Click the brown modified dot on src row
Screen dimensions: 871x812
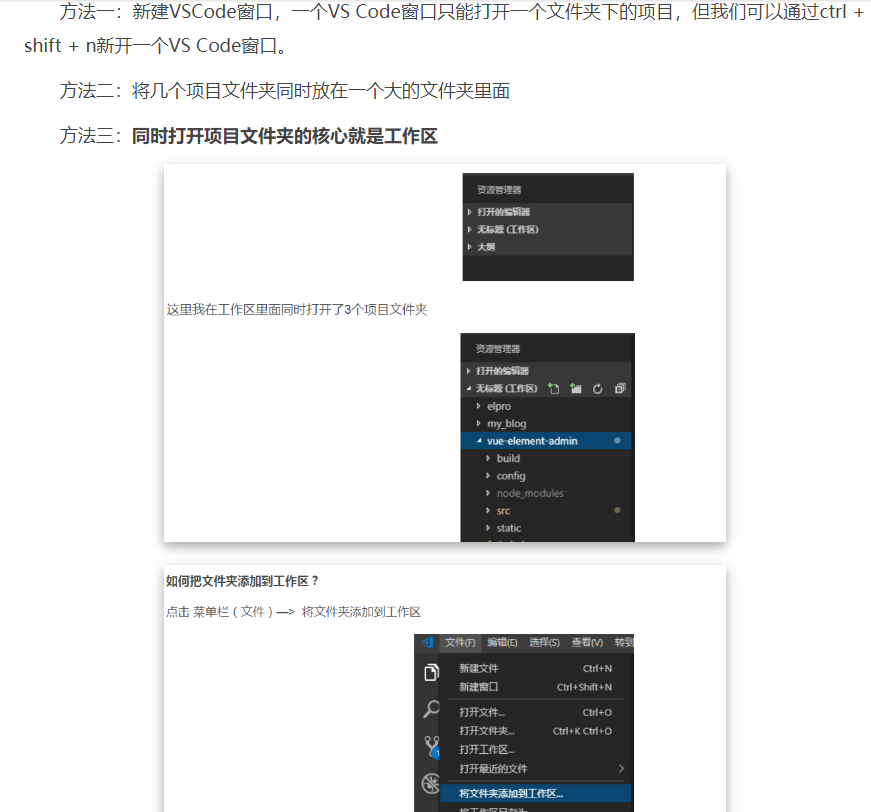pyautogui.click(x=617, y=510)
